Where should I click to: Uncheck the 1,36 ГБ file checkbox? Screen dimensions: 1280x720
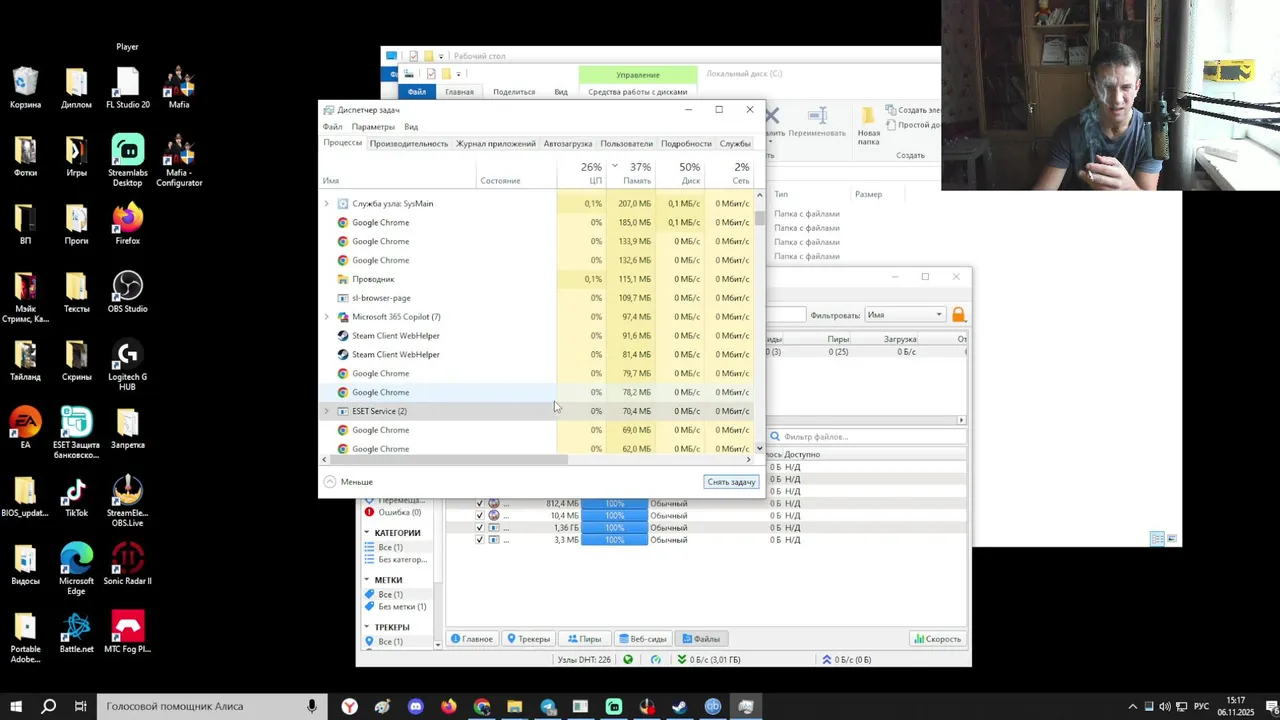pos(479,527)
